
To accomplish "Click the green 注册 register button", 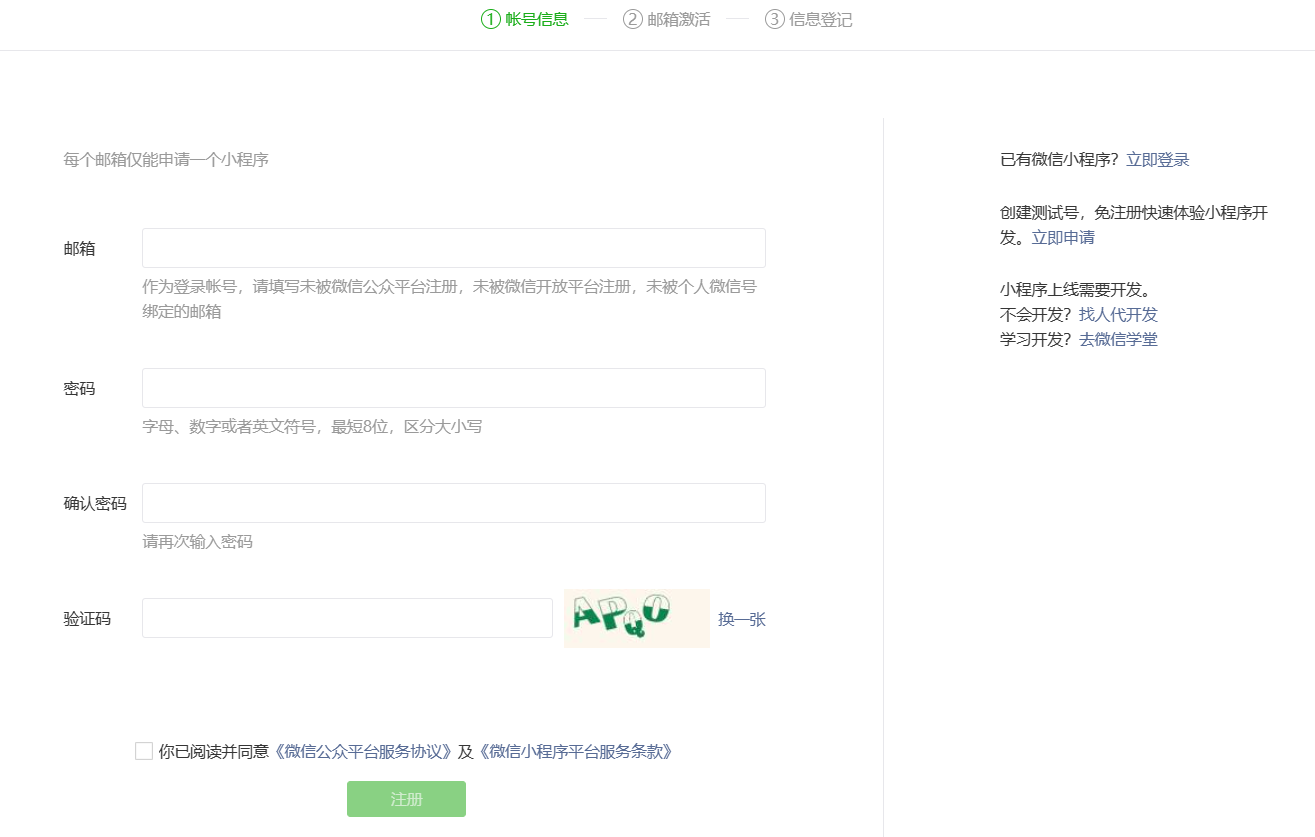I will 406,799.
